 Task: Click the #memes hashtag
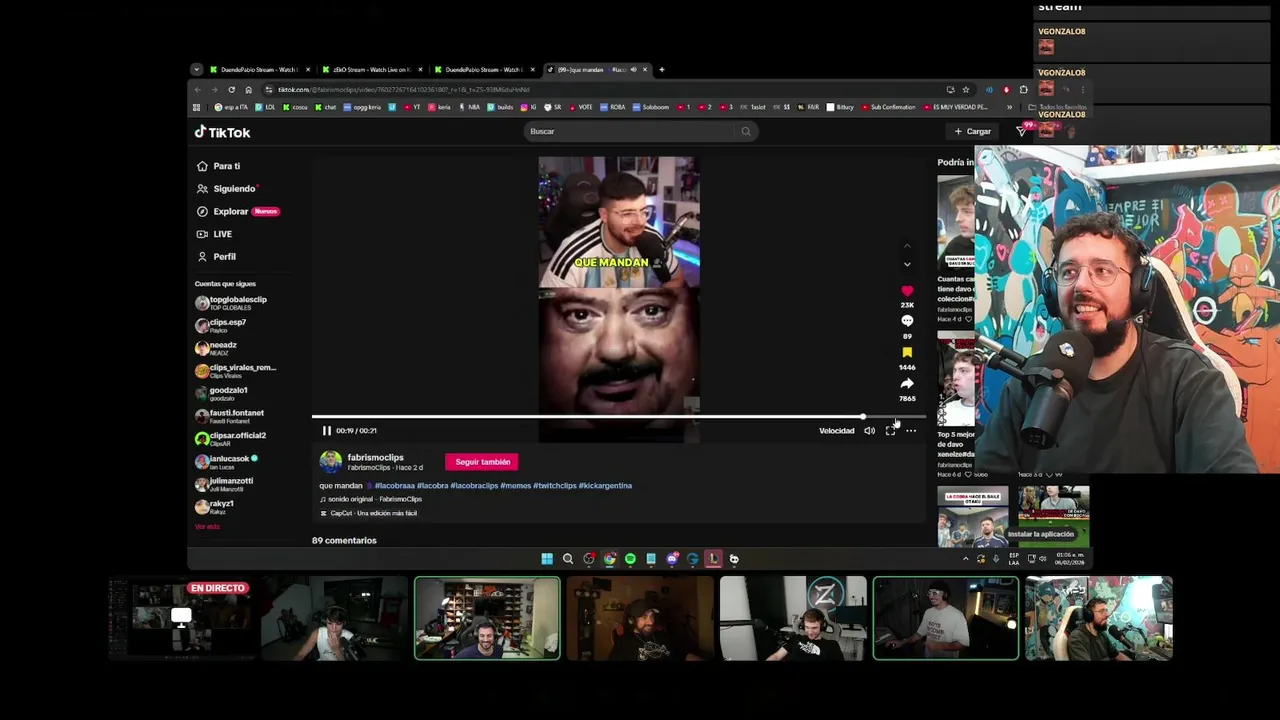[x=515, y=486]
